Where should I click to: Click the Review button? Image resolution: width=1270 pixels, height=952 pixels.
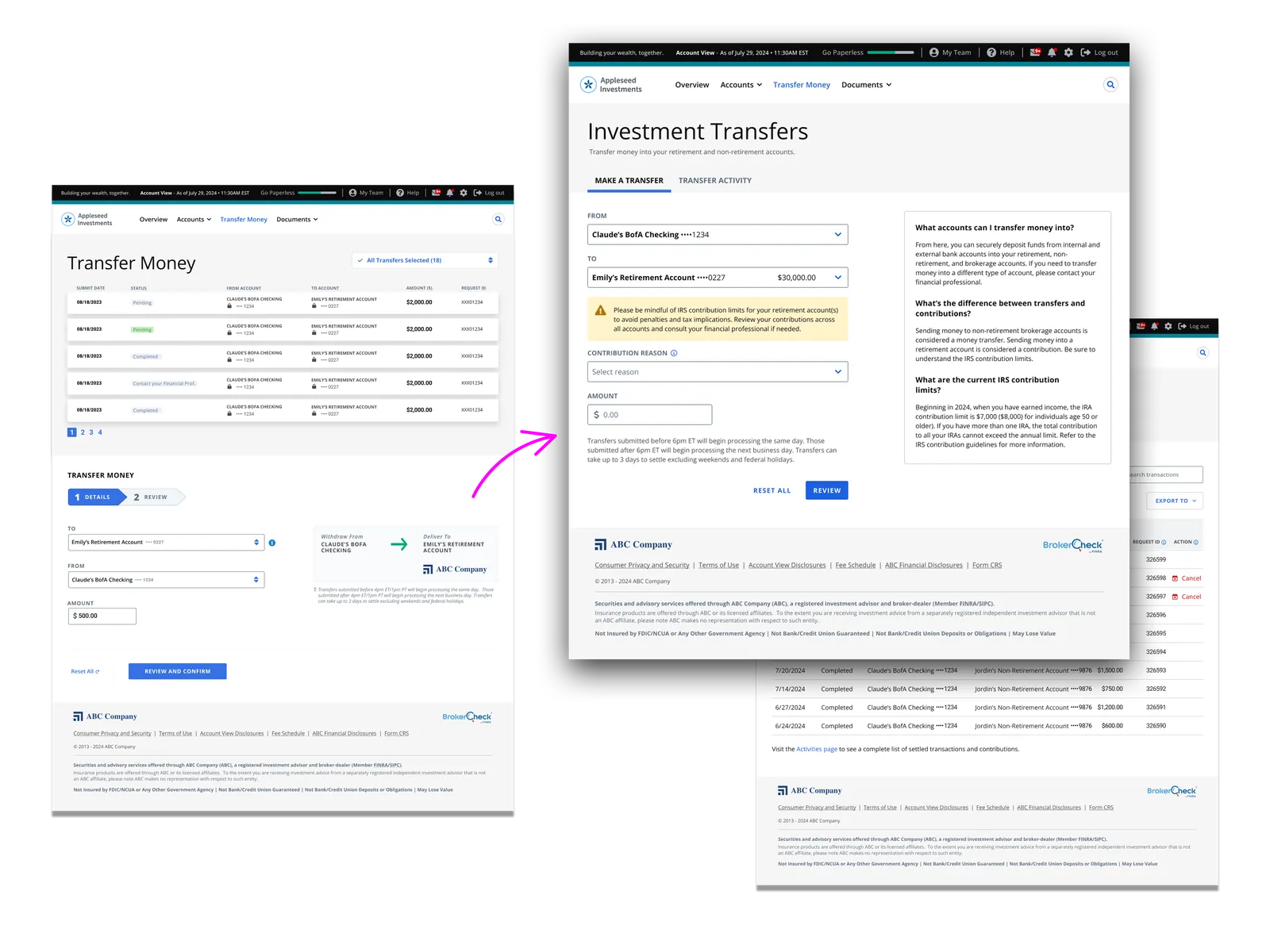[x=827, y=490]
